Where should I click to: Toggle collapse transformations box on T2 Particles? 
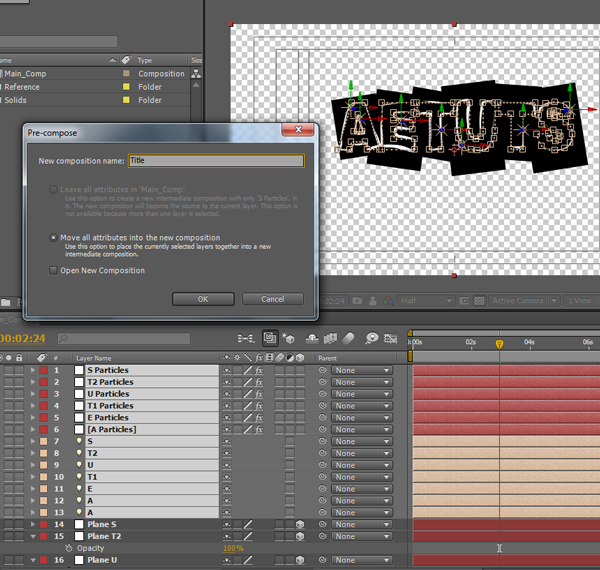point(238,382)
